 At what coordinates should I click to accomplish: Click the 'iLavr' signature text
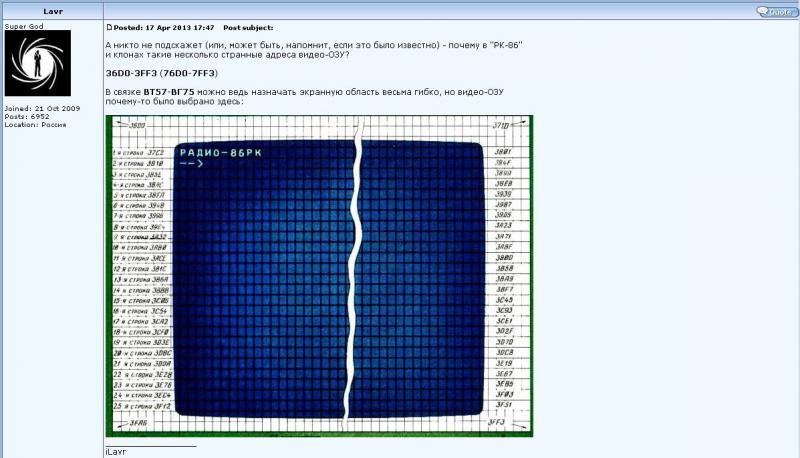117,453
